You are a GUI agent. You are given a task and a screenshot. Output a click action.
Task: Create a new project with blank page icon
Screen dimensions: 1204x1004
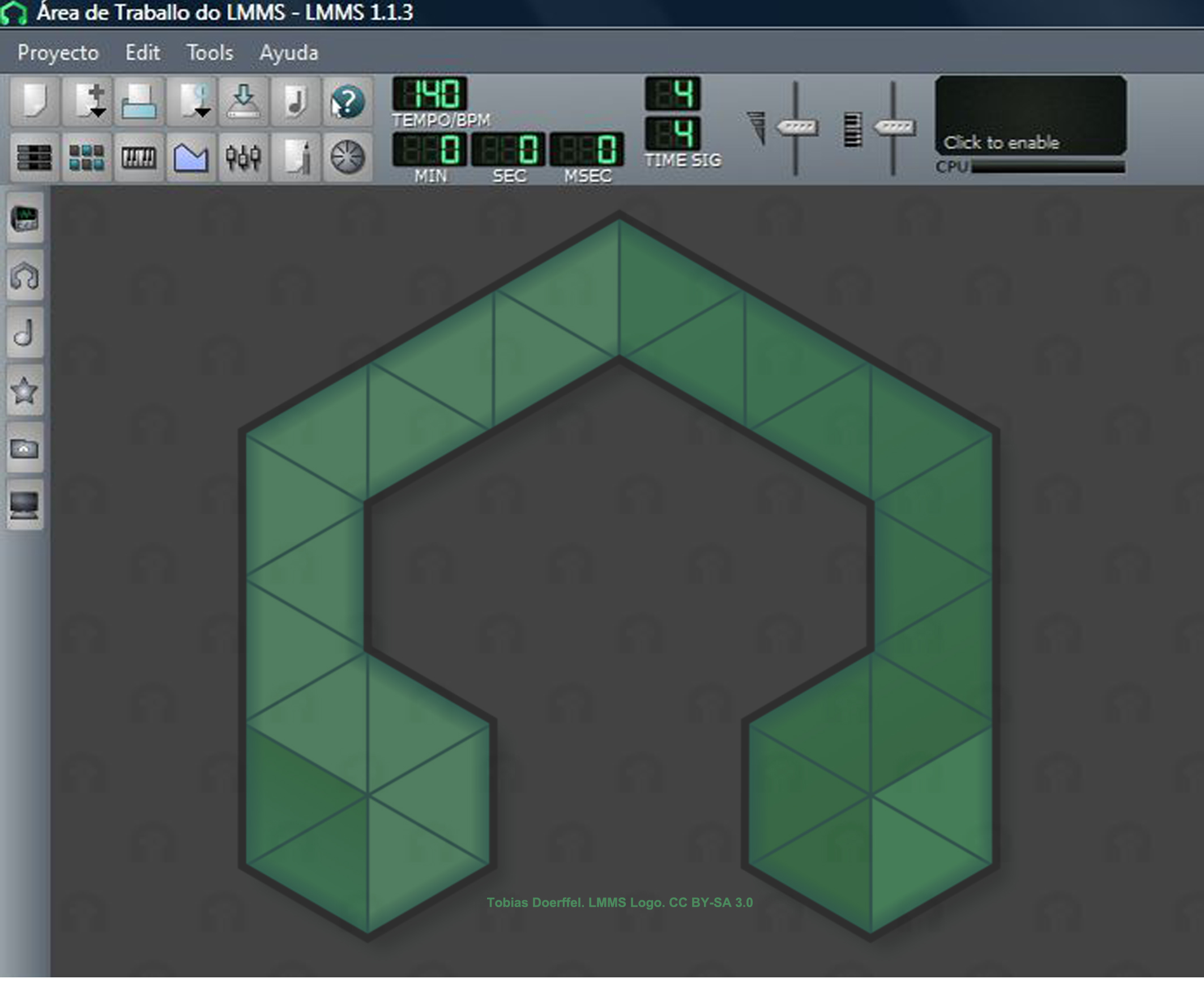(34, 101)
